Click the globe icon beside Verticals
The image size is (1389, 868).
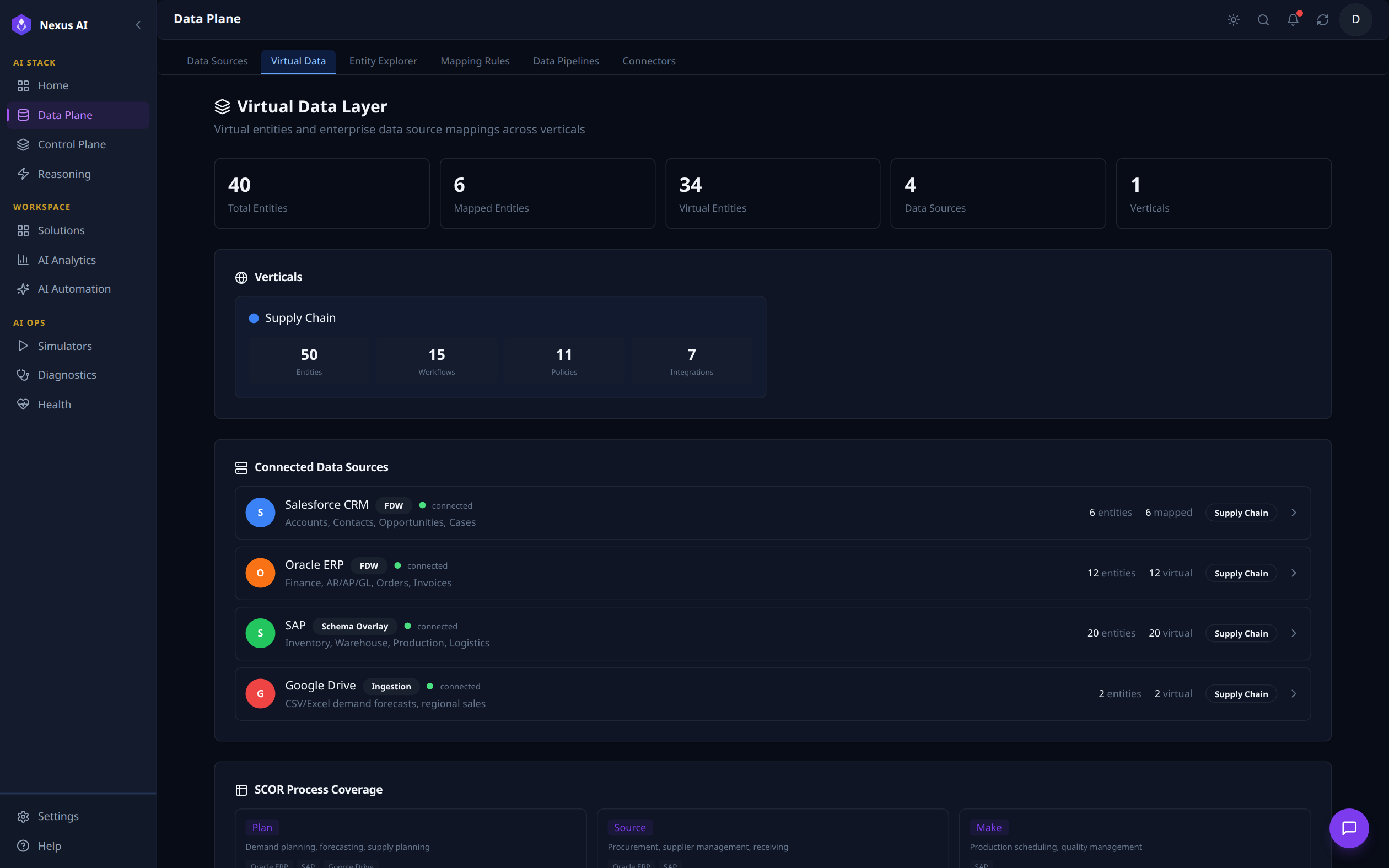[x=241, y=277]
